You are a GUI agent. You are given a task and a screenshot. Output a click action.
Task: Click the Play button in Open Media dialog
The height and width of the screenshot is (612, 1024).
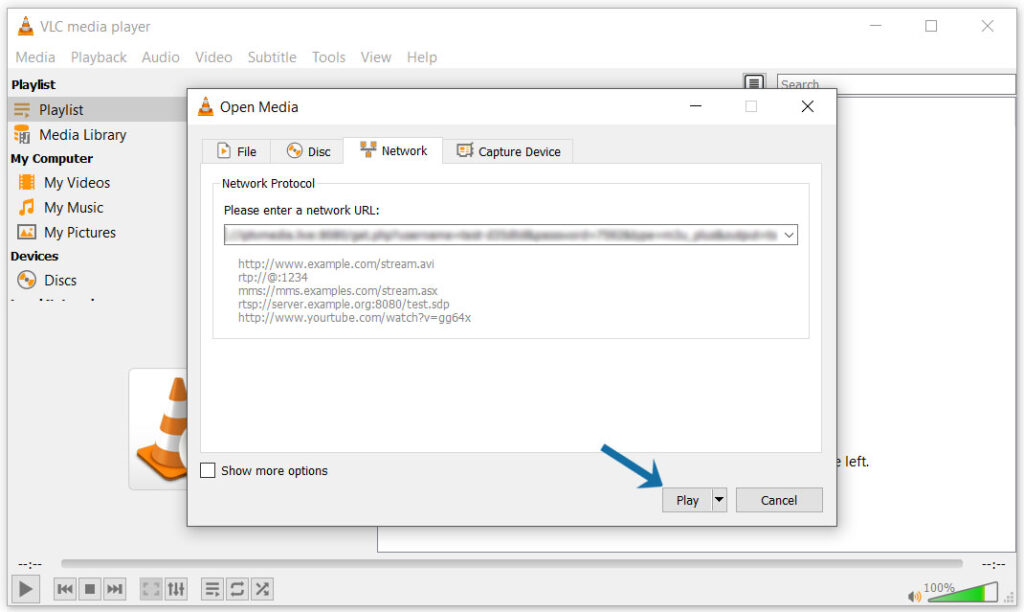point(687,500)
